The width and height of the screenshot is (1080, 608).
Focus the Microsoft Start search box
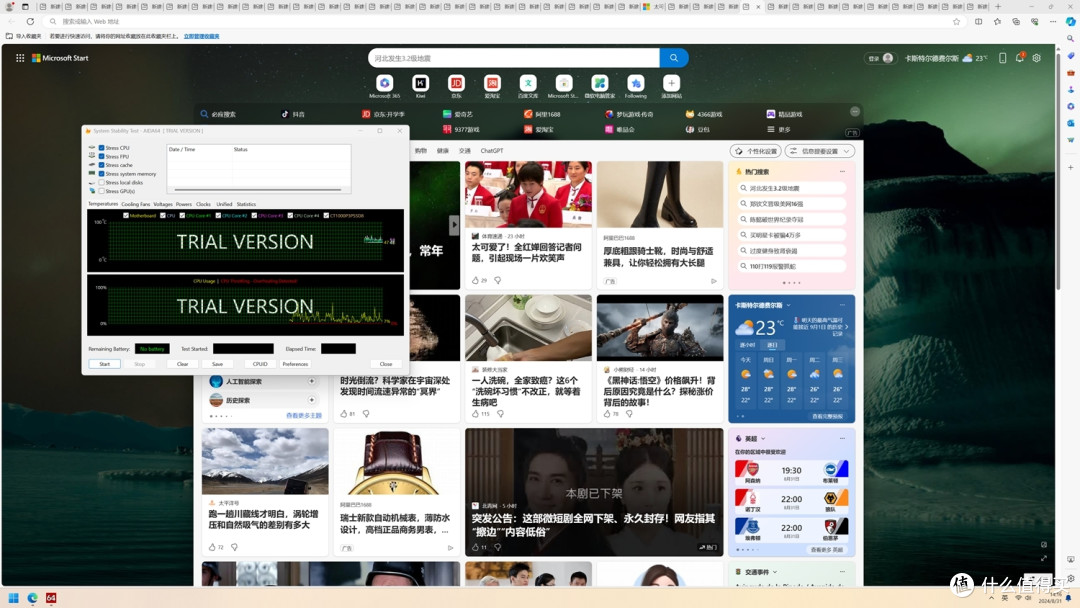514,58
